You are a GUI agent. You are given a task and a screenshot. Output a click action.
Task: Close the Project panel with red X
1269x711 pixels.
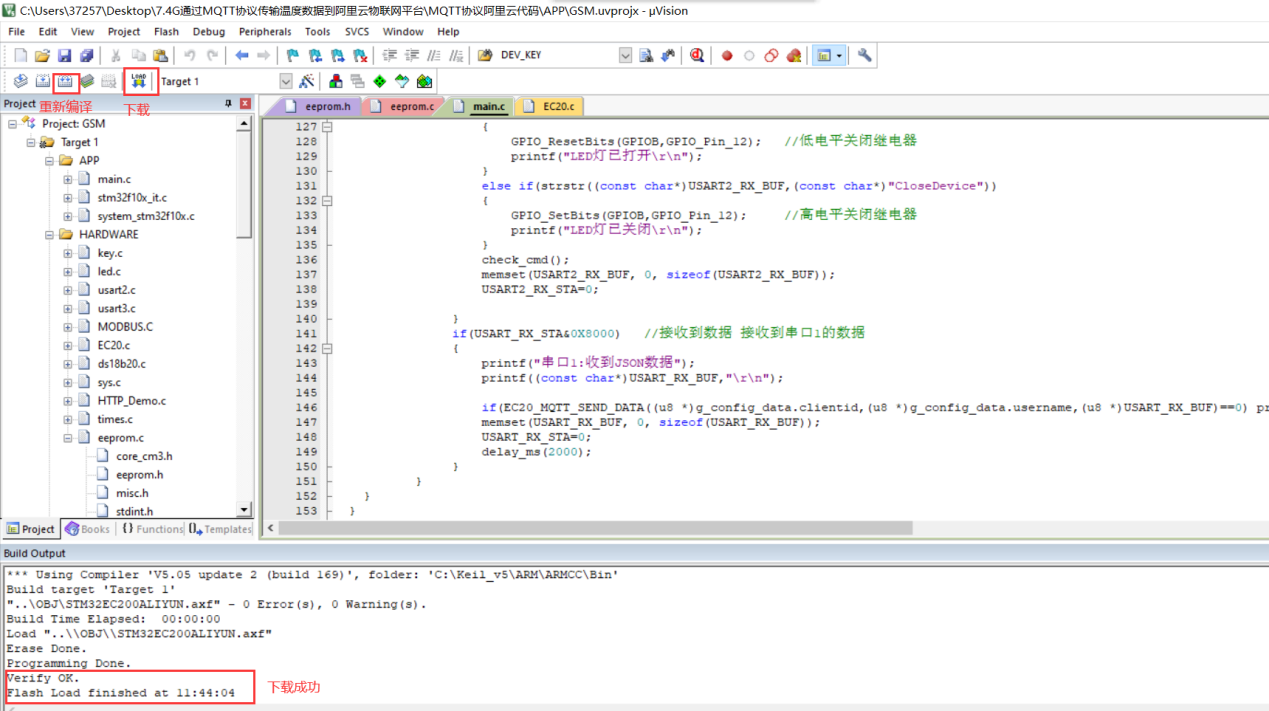pos(245,104)
